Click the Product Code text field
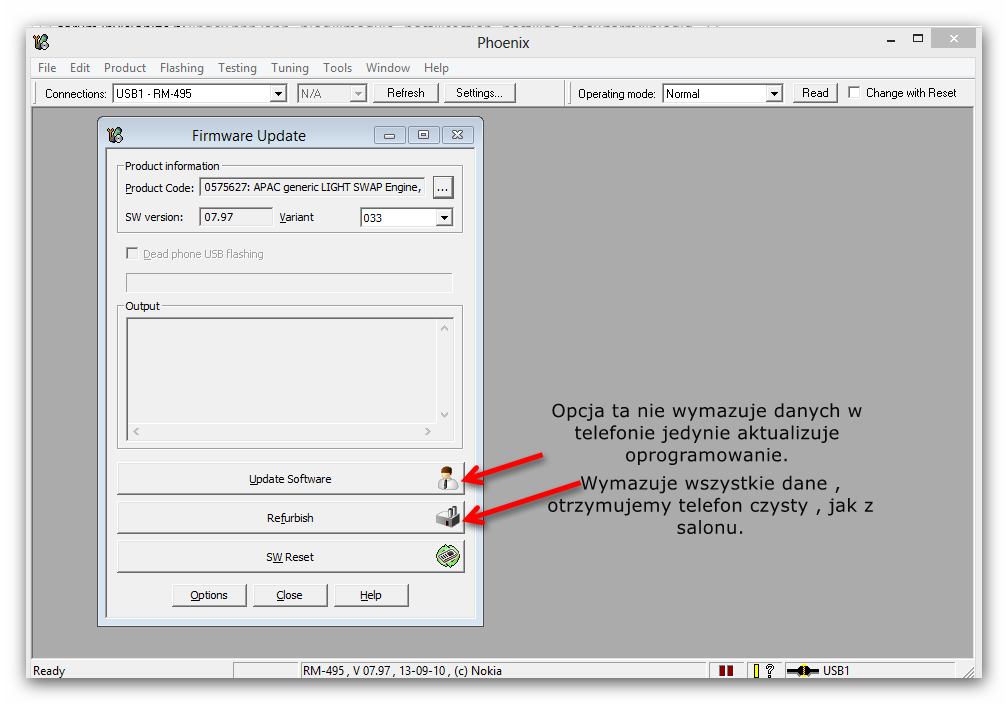The image size is (1008, 704). click(313, 187)
